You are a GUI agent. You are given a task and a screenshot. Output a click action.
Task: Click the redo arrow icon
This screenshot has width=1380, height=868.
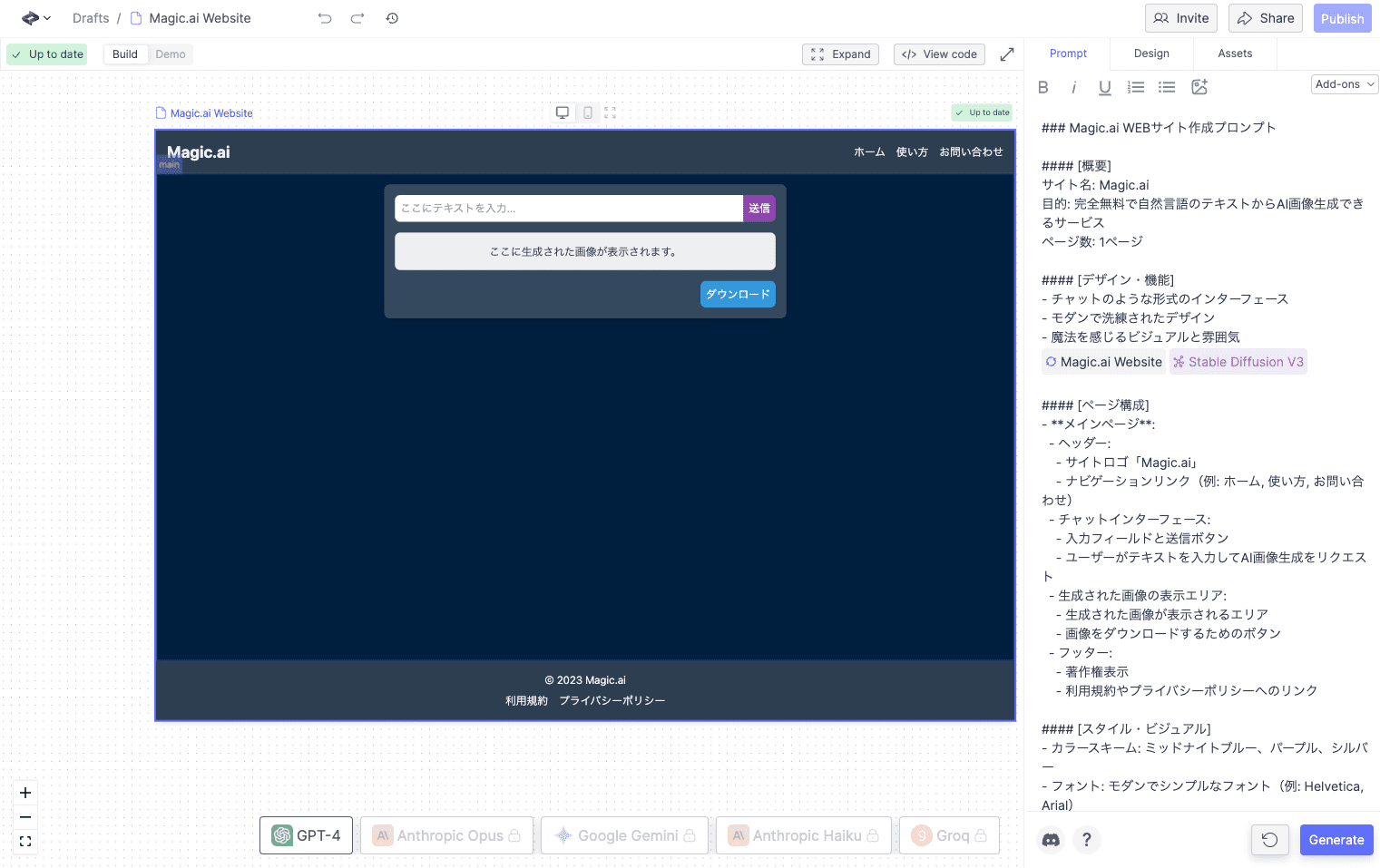coord(357,18)
